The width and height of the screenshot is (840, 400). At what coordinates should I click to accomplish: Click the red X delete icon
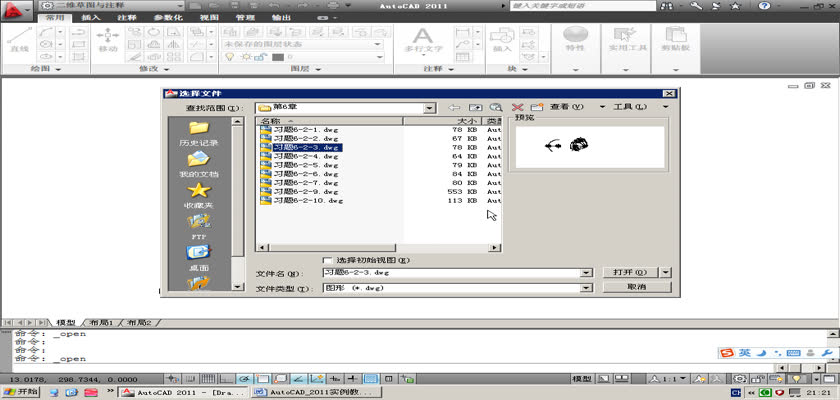pos(517,107)
